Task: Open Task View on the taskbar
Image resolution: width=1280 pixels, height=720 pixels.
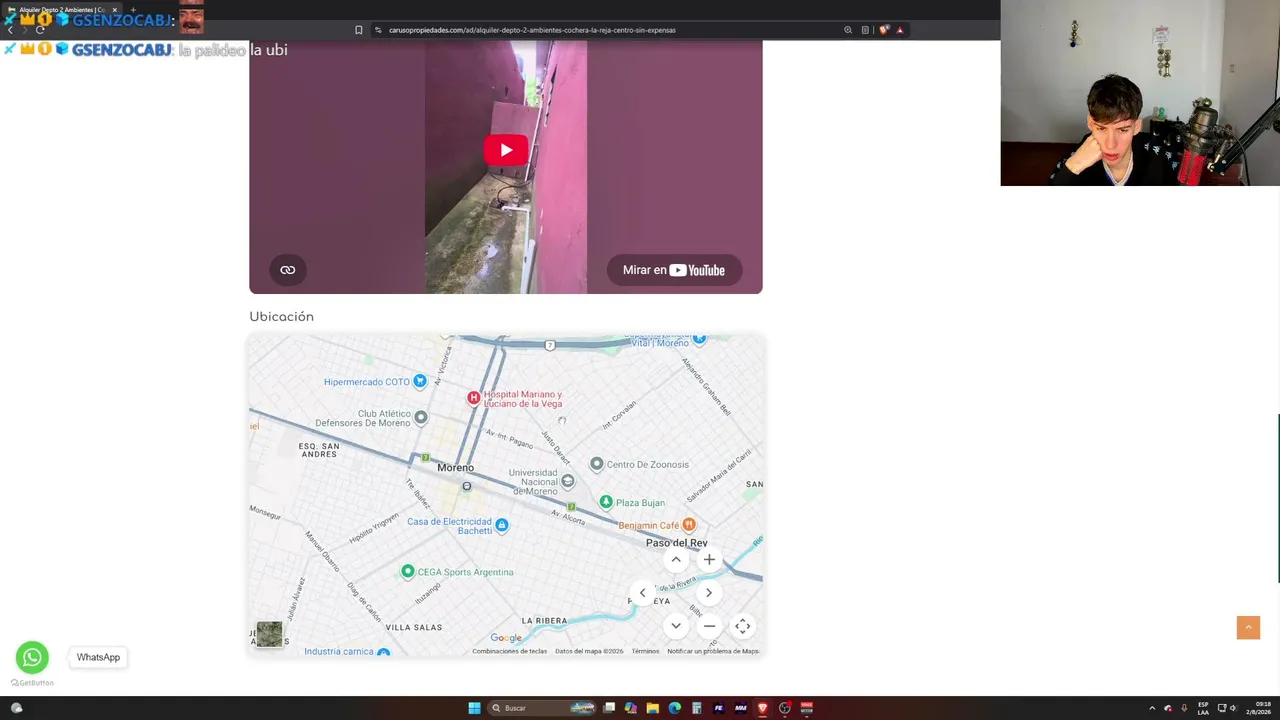Action: 608,708
